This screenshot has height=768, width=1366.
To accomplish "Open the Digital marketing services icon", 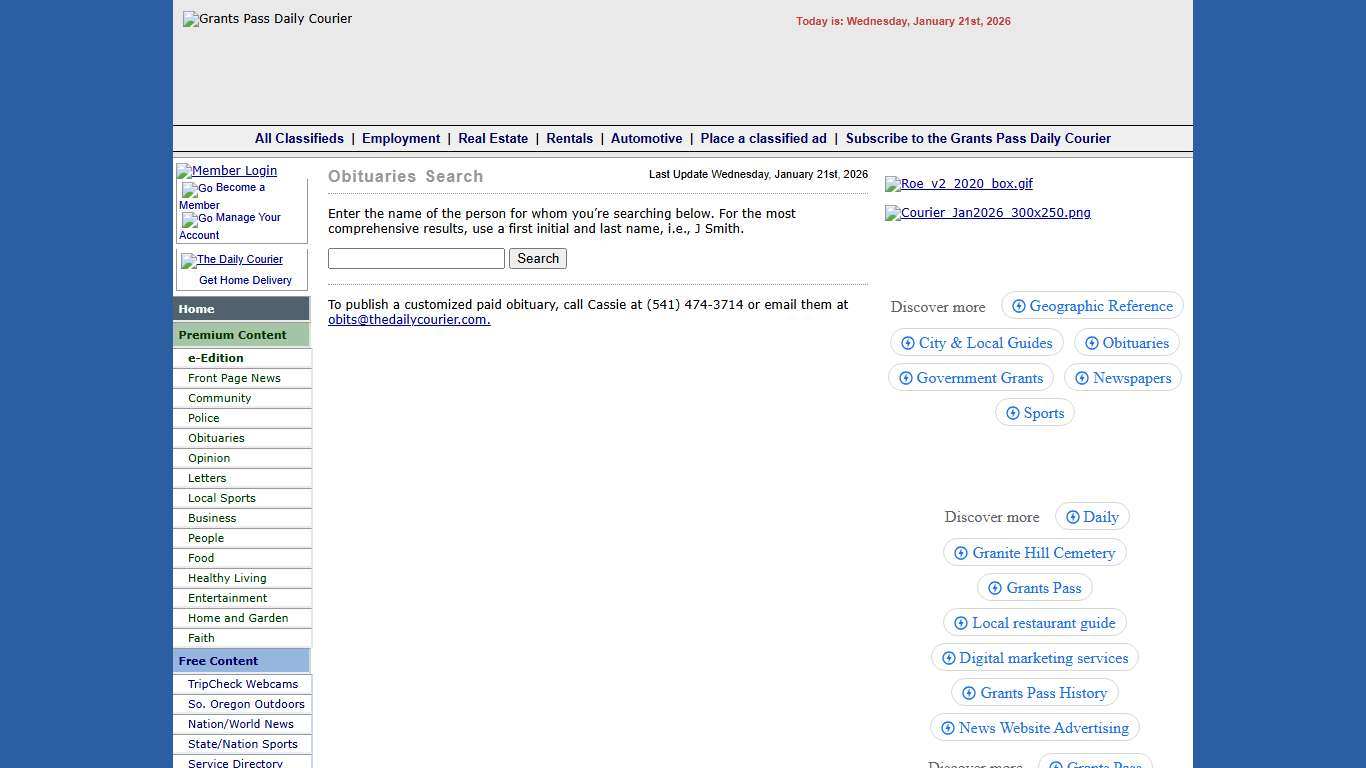I will (948, 658).
